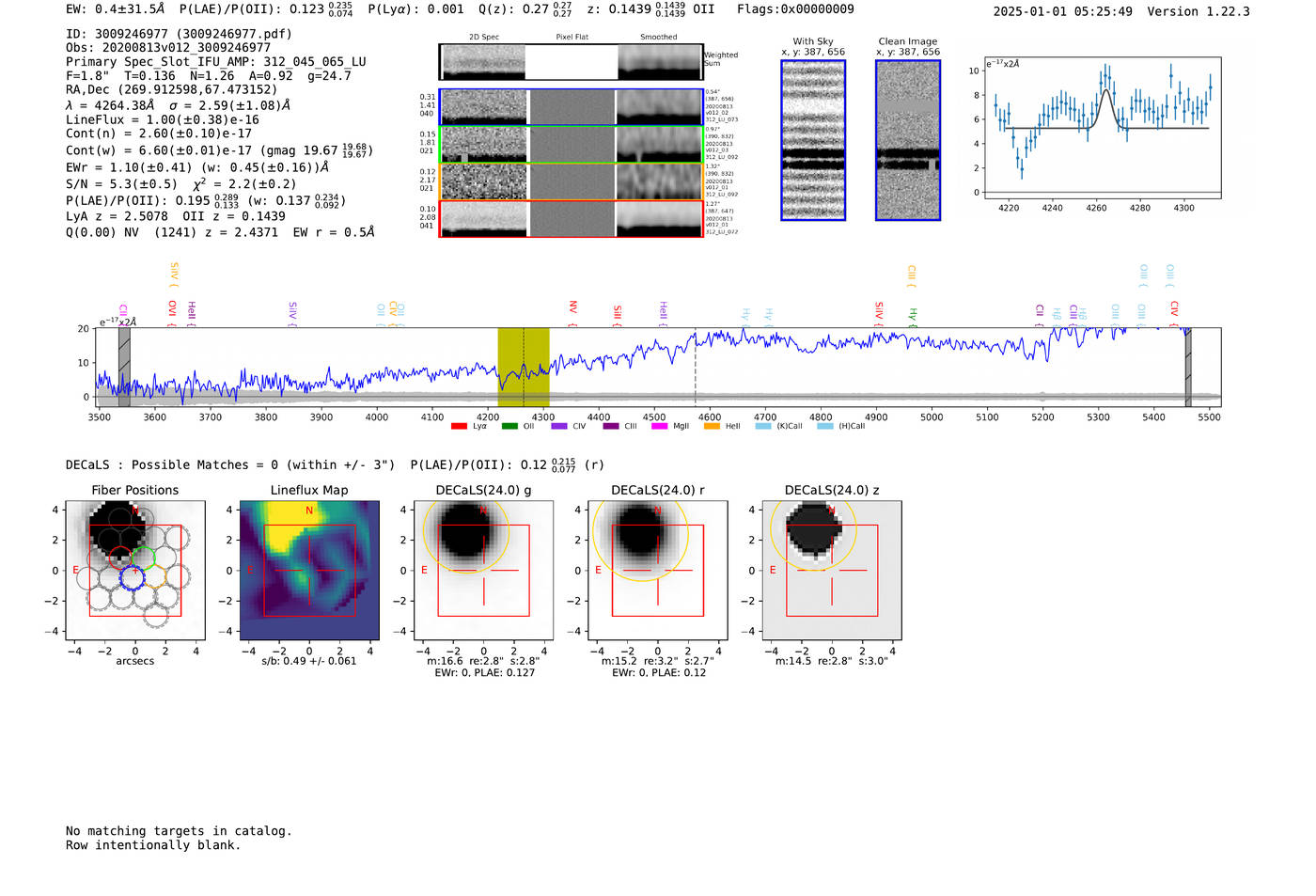Click the green fiber circle in Fiber Positions
This screenshot has width=1316, height=896.
[x=143, y=558]
